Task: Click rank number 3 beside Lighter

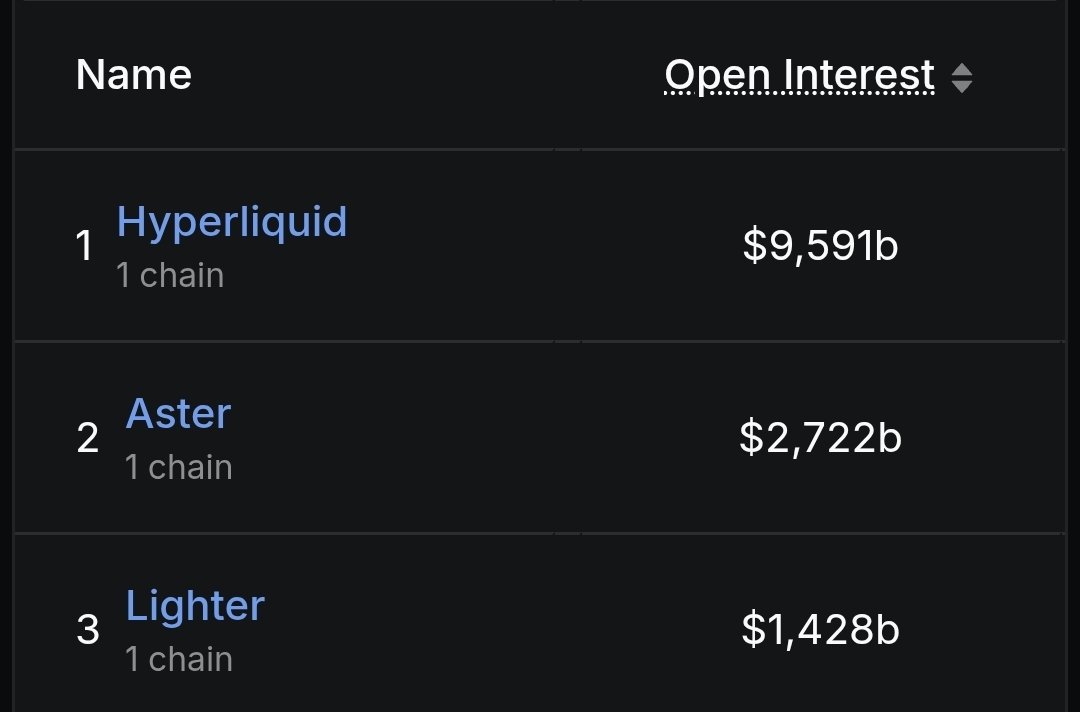Action: click(x=88, y=630)
